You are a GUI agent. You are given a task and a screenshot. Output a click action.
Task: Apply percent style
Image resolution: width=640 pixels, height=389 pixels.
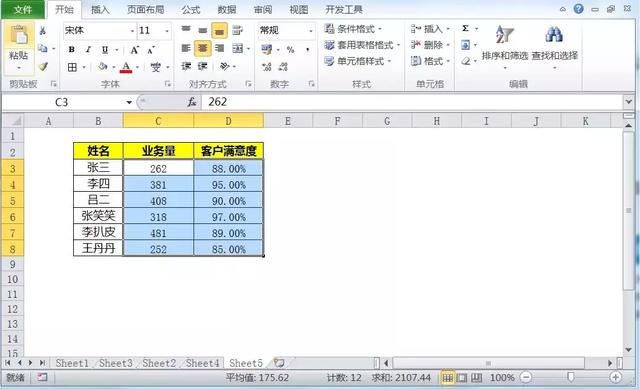(290, 50)
